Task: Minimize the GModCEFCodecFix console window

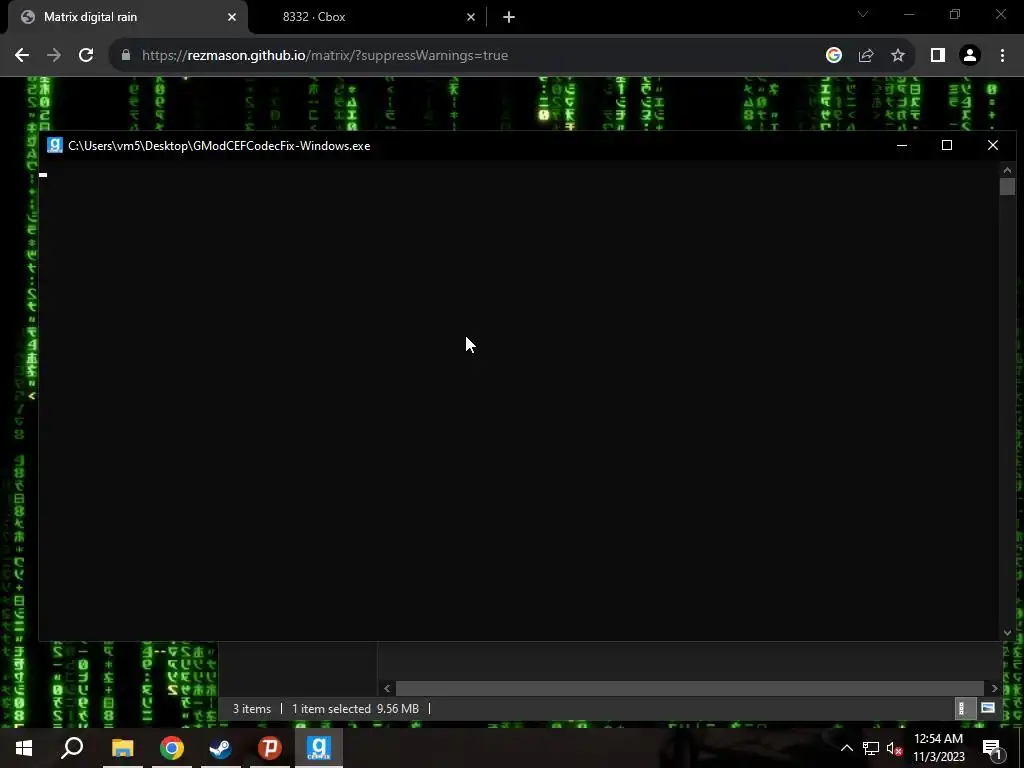Action: click(902, 146)
